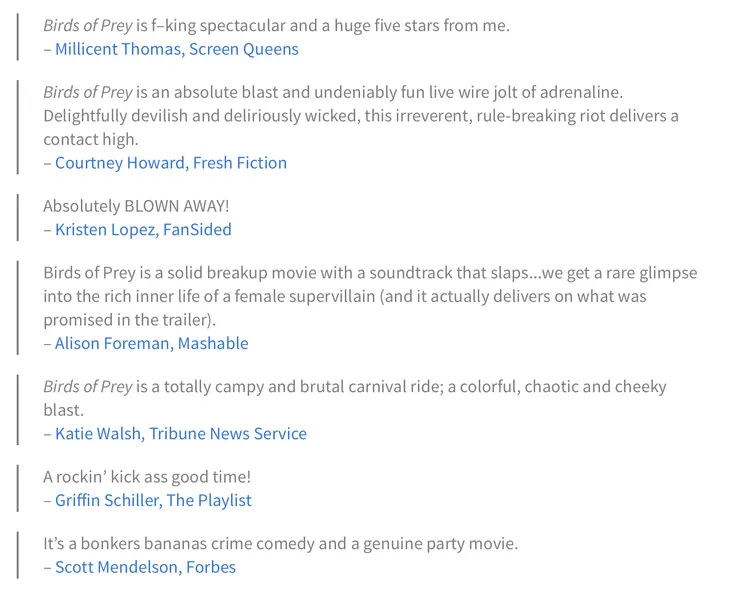Screen dimensions: 730x596
Task: Open the Katie Walsh, Tribune News Service link
Action: point(181,433)
